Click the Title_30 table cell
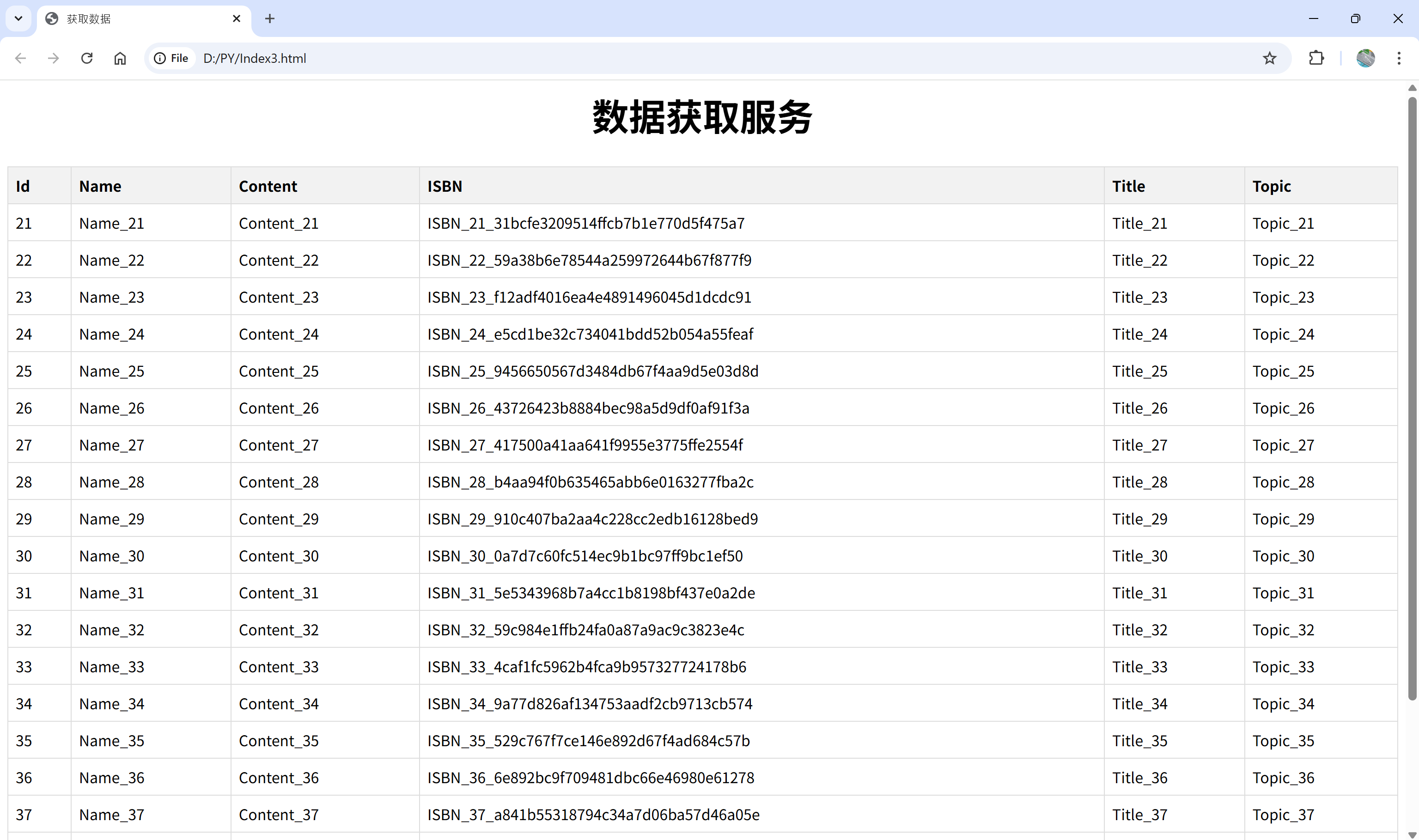 pyautogui.click(x=1139, y=556)
